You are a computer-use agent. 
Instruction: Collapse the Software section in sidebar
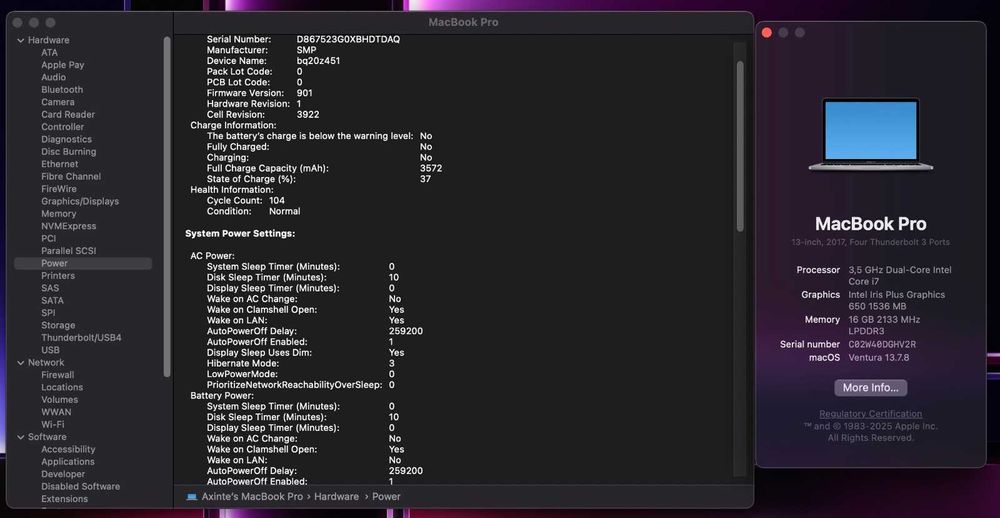coord(21,438)
